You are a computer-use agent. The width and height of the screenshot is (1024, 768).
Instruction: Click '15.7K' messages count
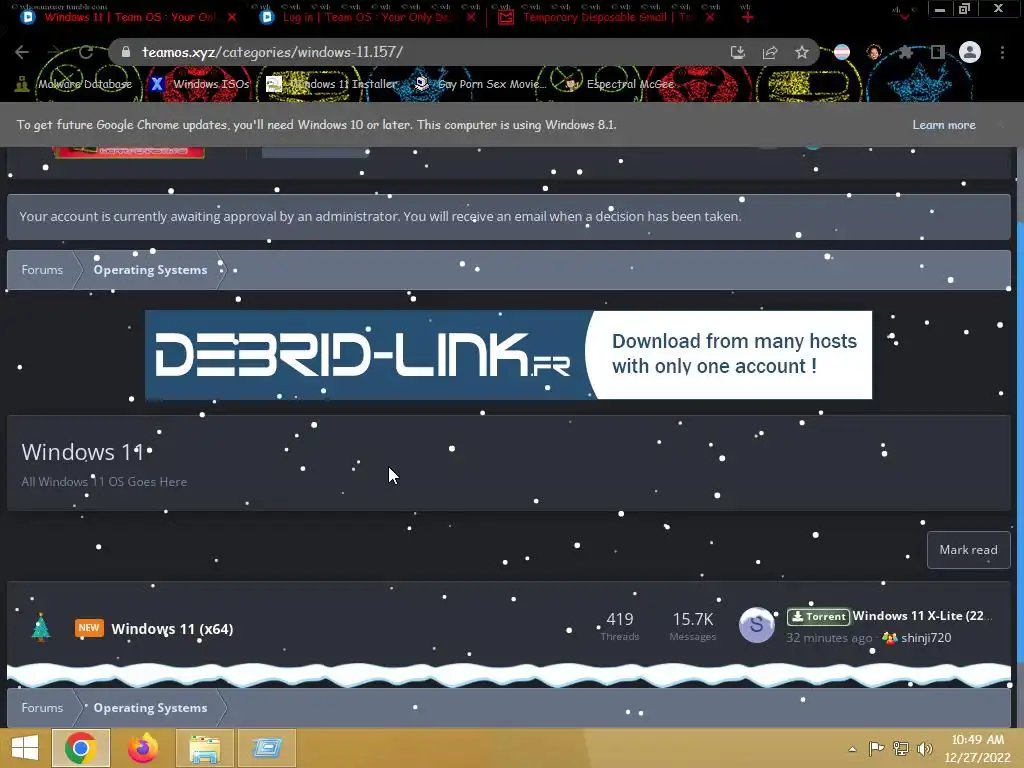point(693,619)
